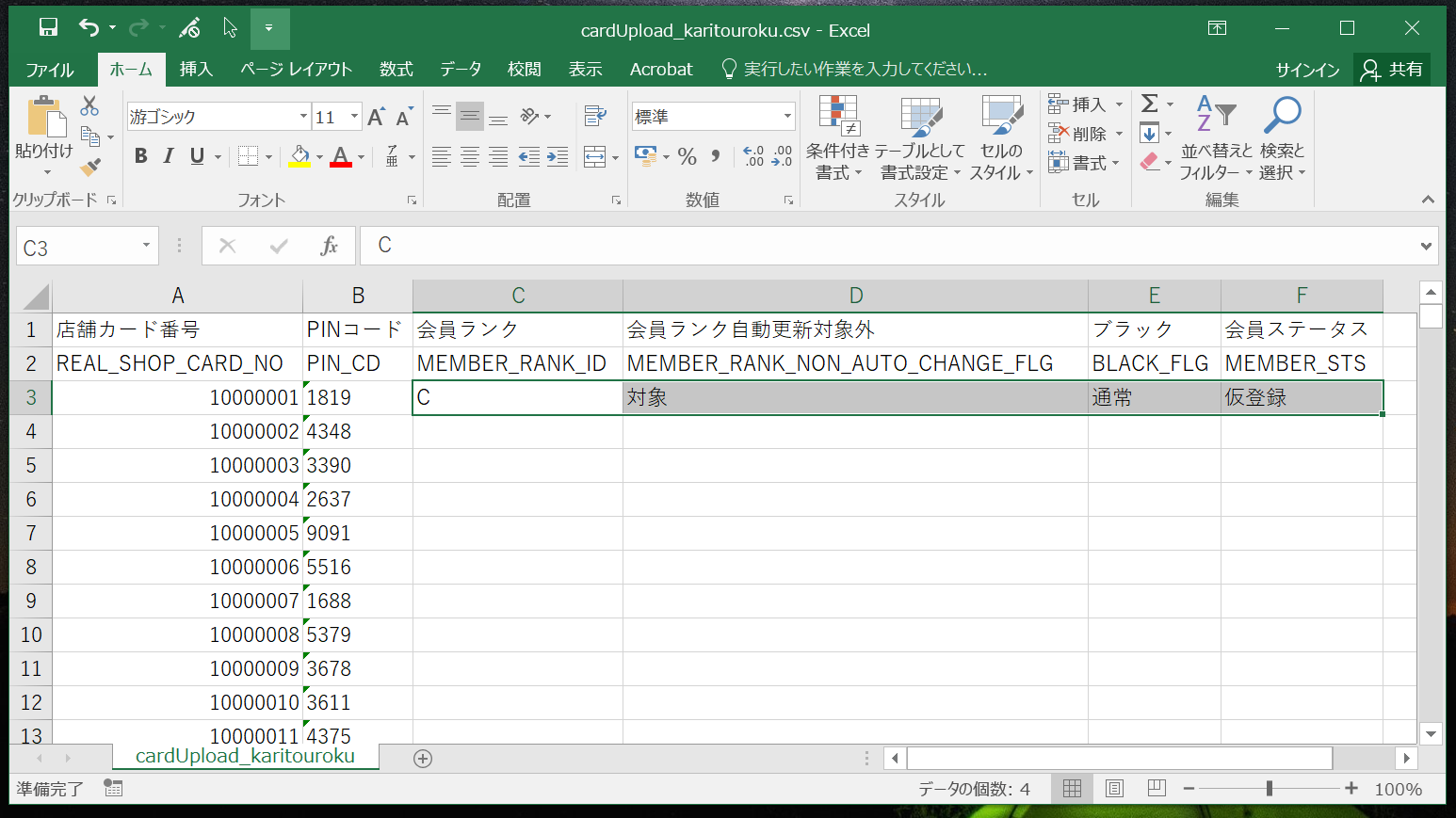Click the Insert Function fx icon

pos(329,247)
